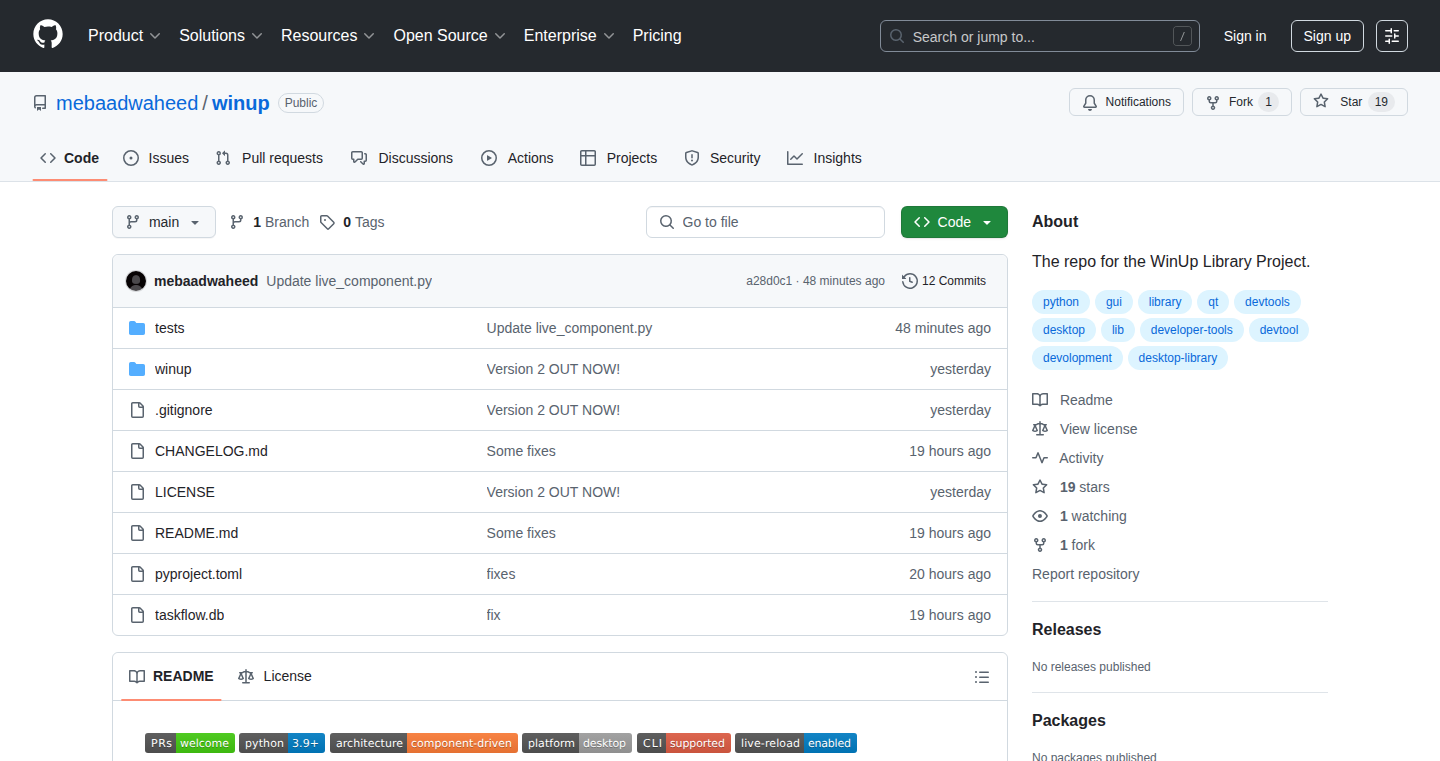The height and width of the screenshot is (761, 1440).
Task: Open commit hash a28d0c1
Action: click(769, 281)
